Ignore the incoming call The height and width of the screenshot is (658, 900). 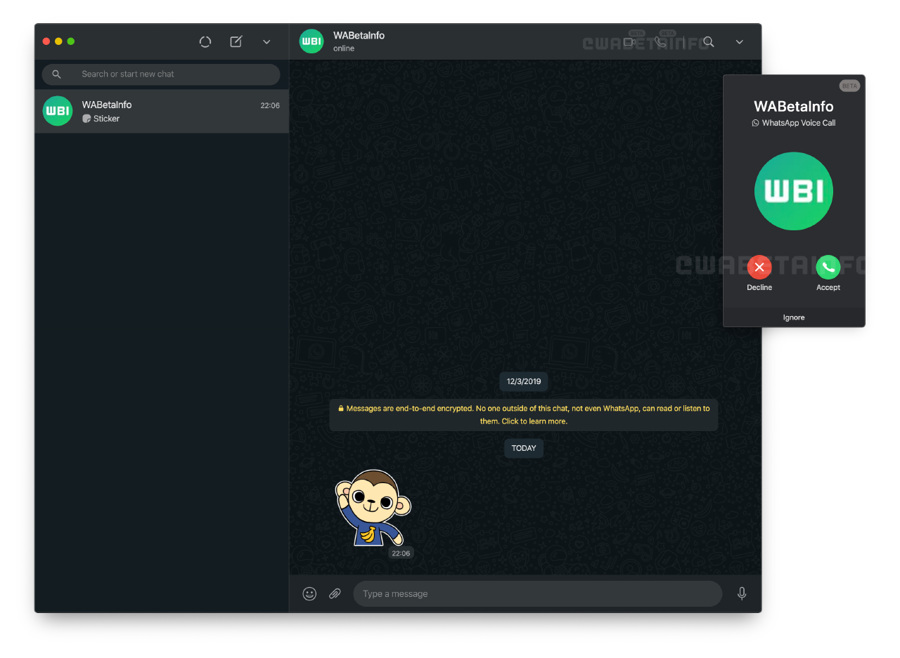point(794,318)
